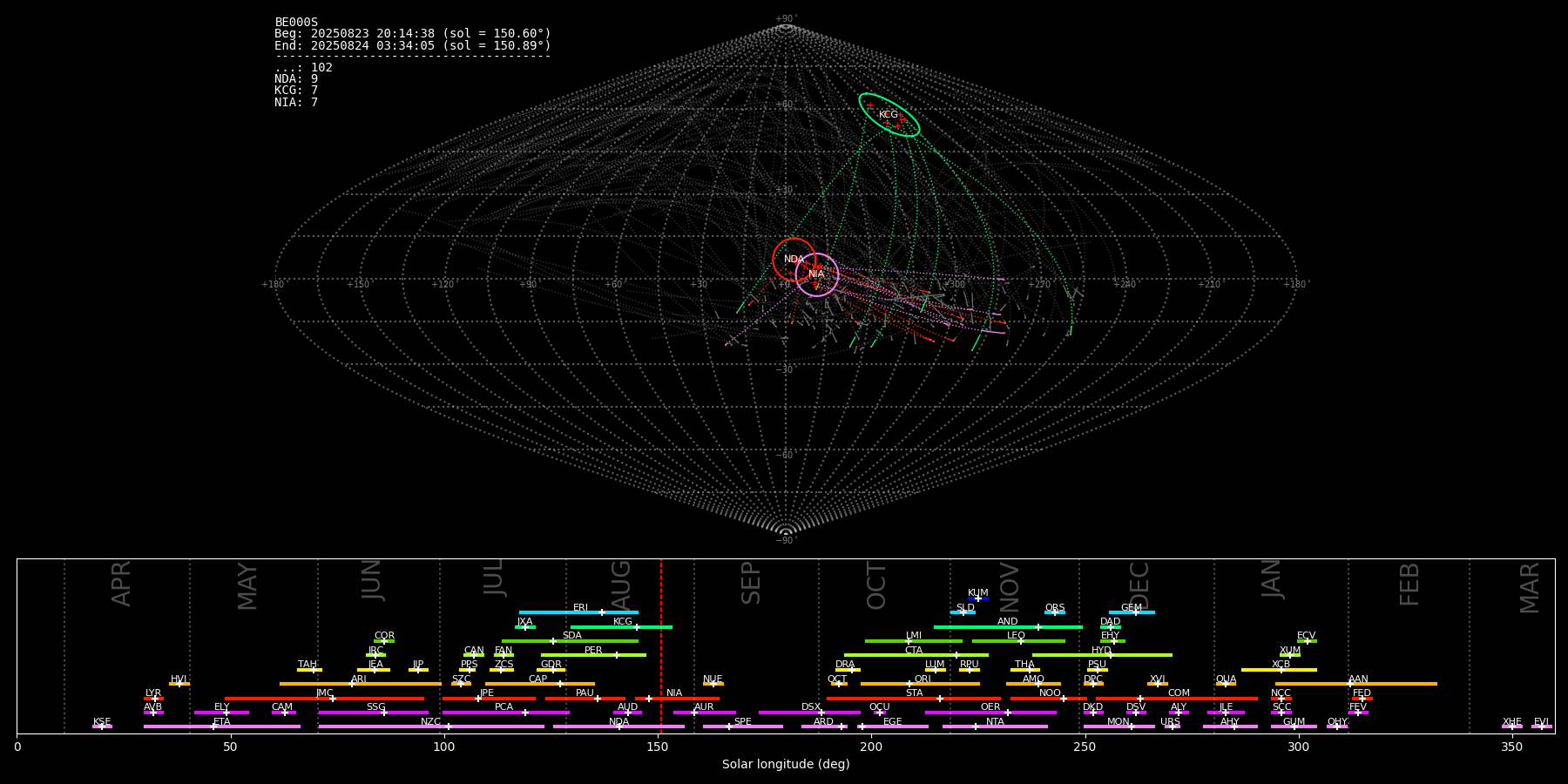Screen dimensions: 1568x784
Task: Click the KCG label inside the green ellipse
Action: pyautogui.click(x=888, y=115)
